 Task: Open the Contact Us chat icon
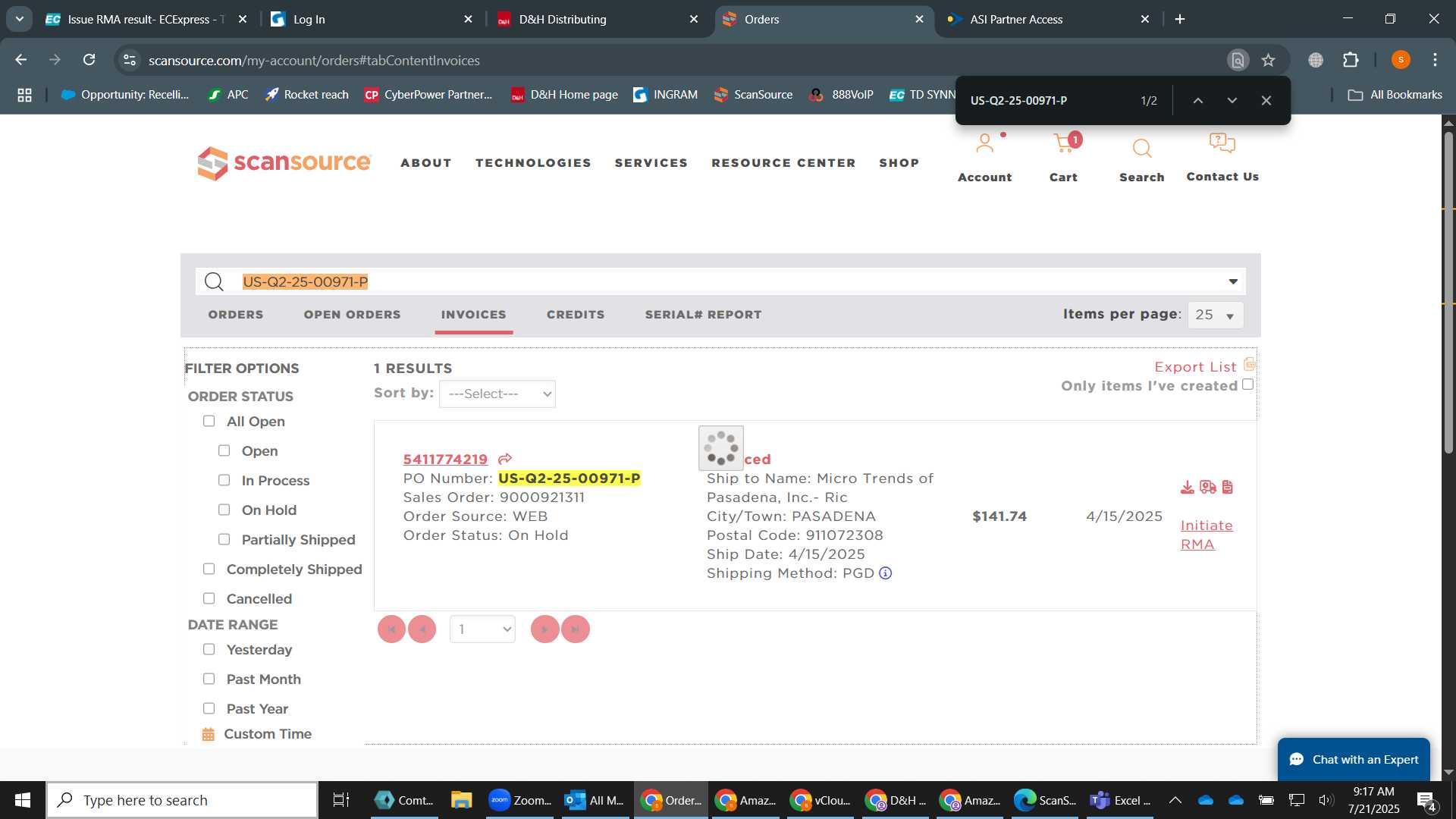coord(1222,143)
